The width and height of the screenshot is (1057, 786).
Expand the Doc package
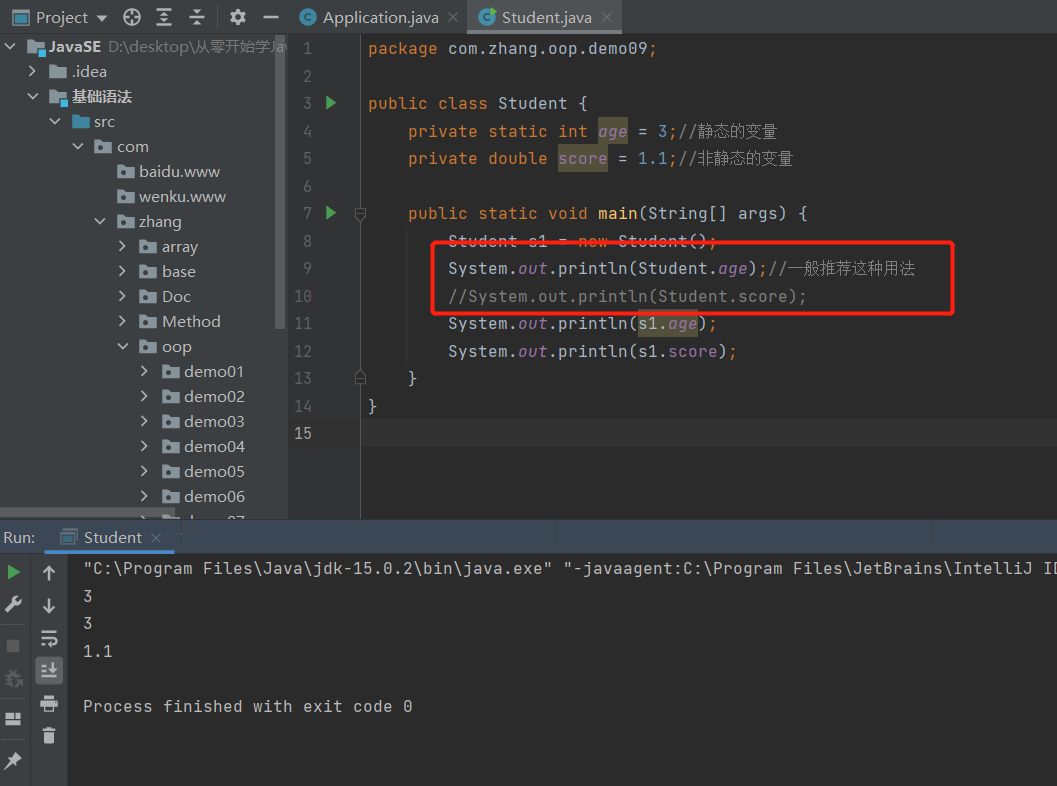coord(122,296)
